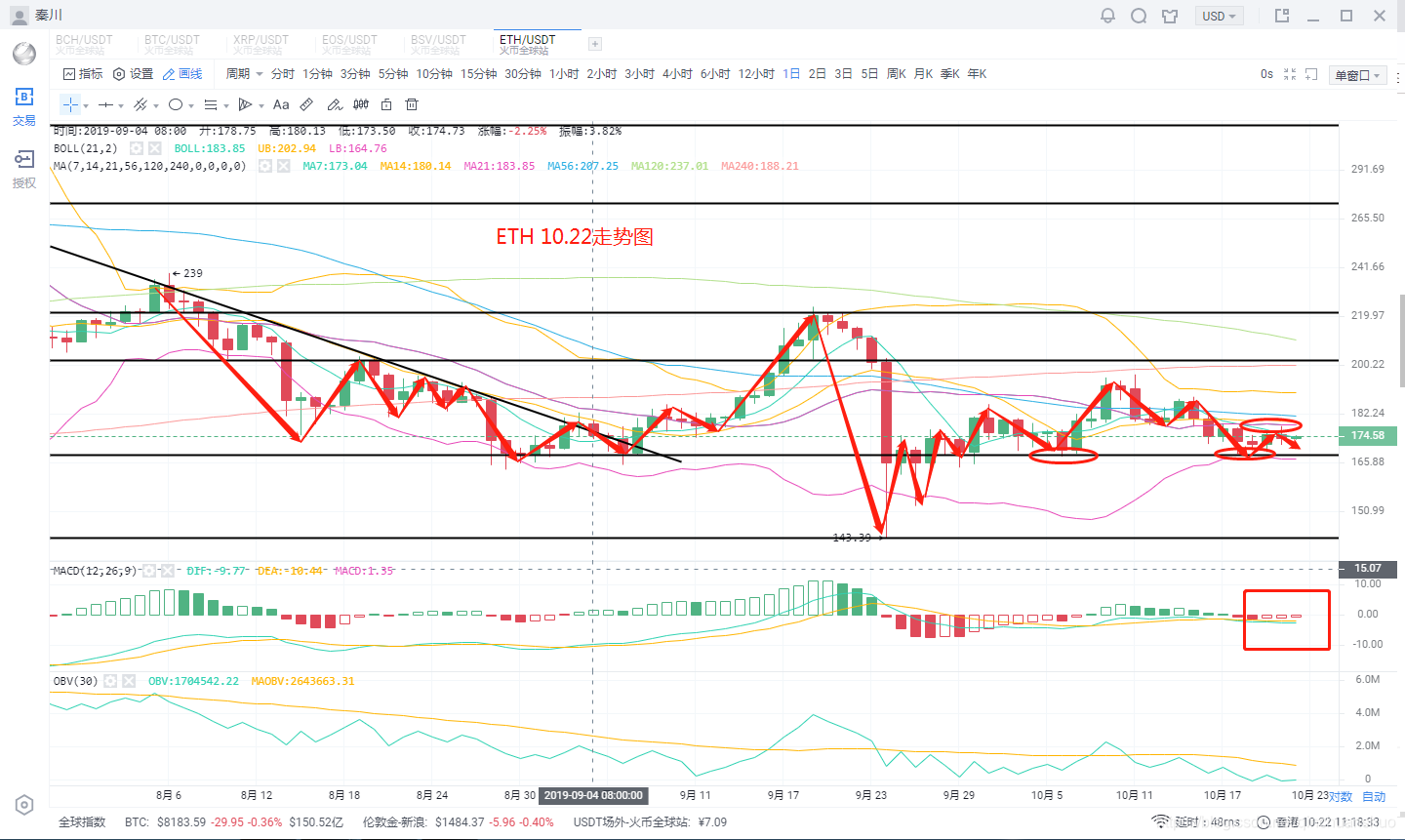Remove the MA indicator with its X

pos(284,166)
